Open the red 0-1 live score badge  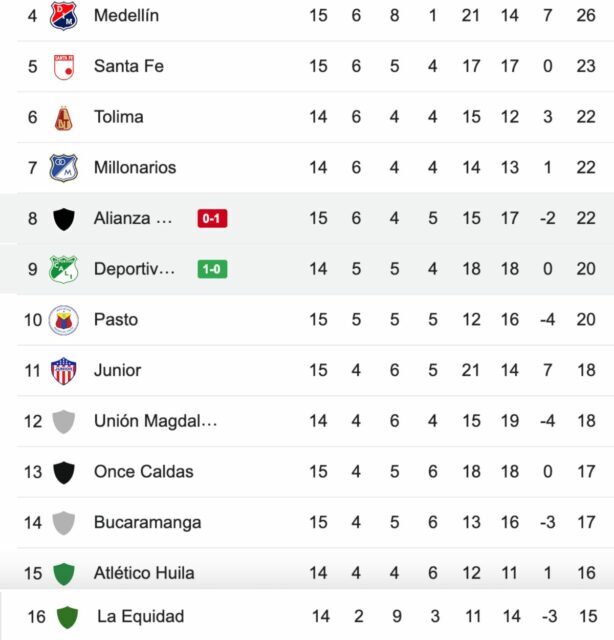tap(213, 218)
